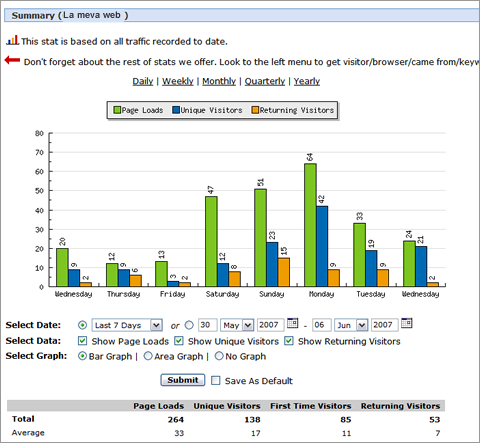
Task: Click the Submit button
Action: (x=183, y=380)
